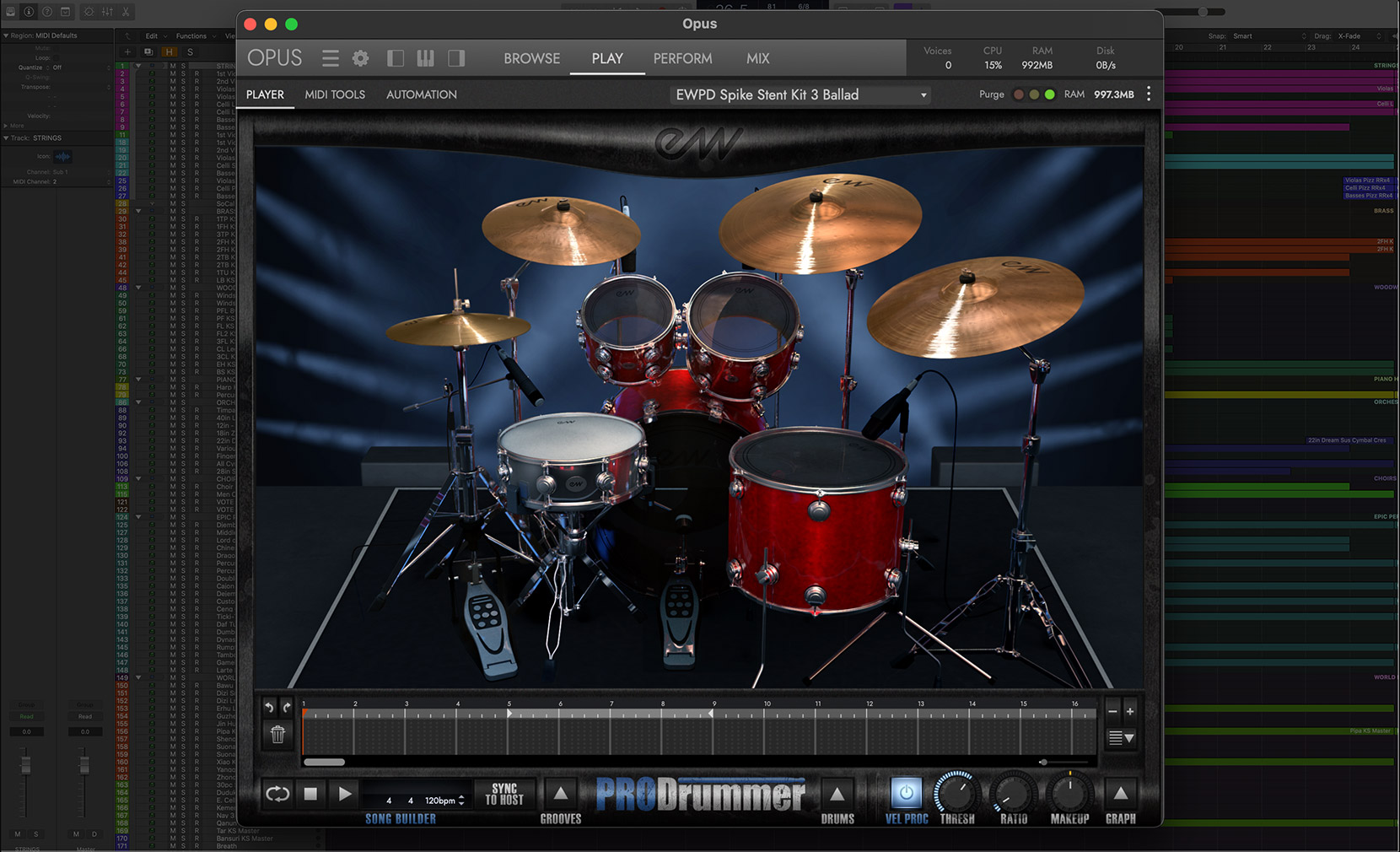This screenshot has width=1400, height=852.
Task: Click the yellow Purge indicator
Action: (1034, 94)
